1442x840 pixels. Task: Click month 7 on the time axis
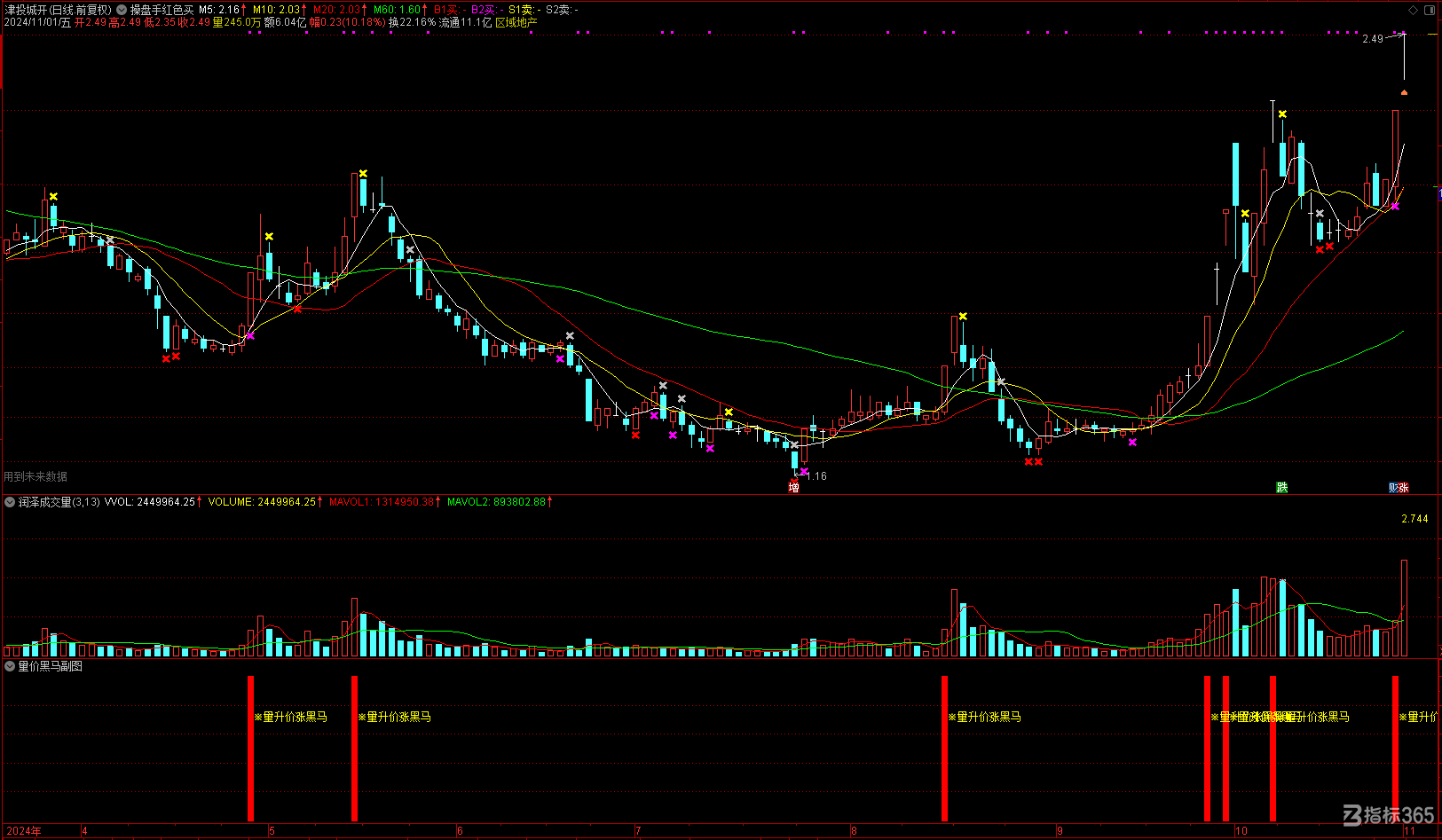[638, 831]
